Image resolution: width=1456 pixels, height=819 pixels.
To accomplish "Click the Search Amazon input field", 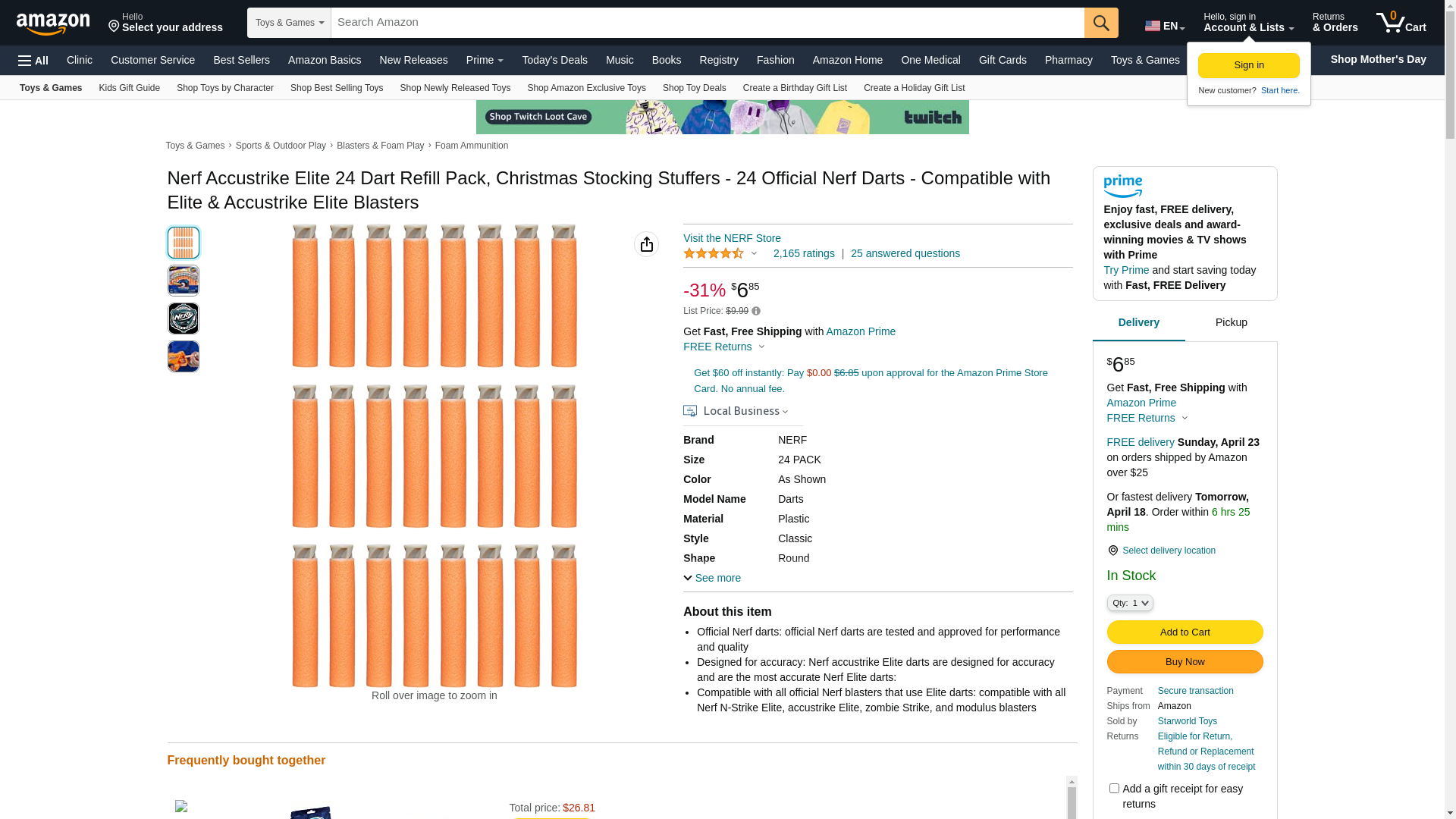I will coord(707,23).
